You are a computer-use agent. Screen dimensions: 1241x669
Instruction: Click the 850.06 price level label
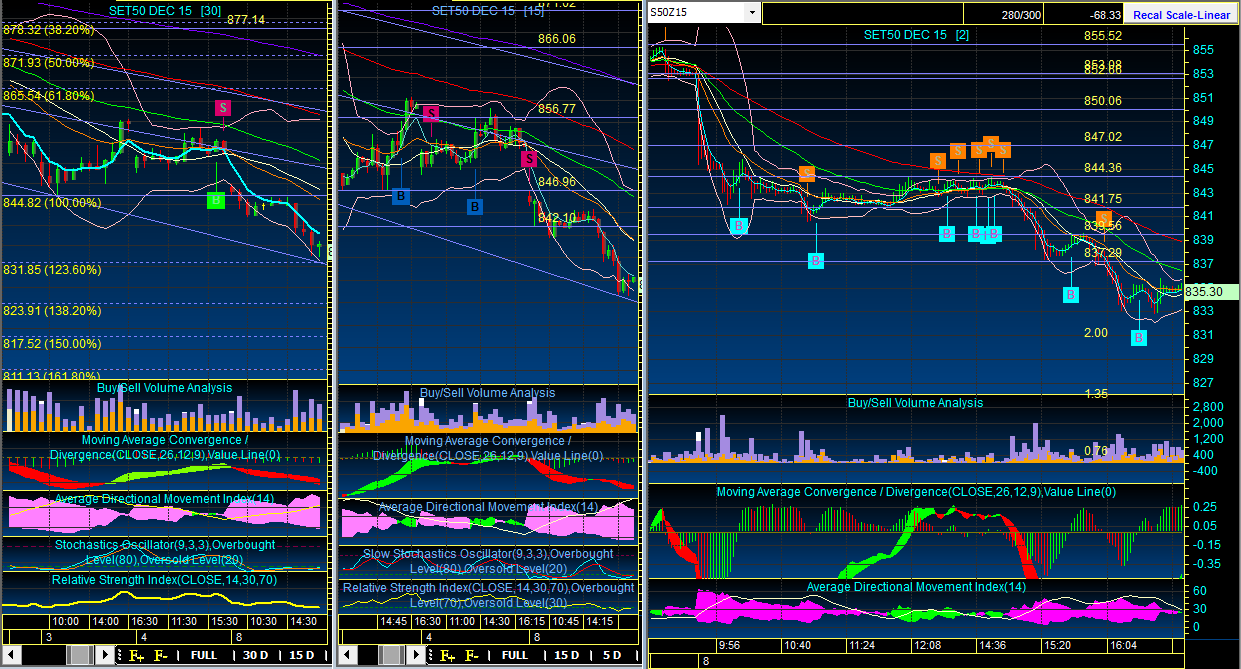pos(1103,101)
